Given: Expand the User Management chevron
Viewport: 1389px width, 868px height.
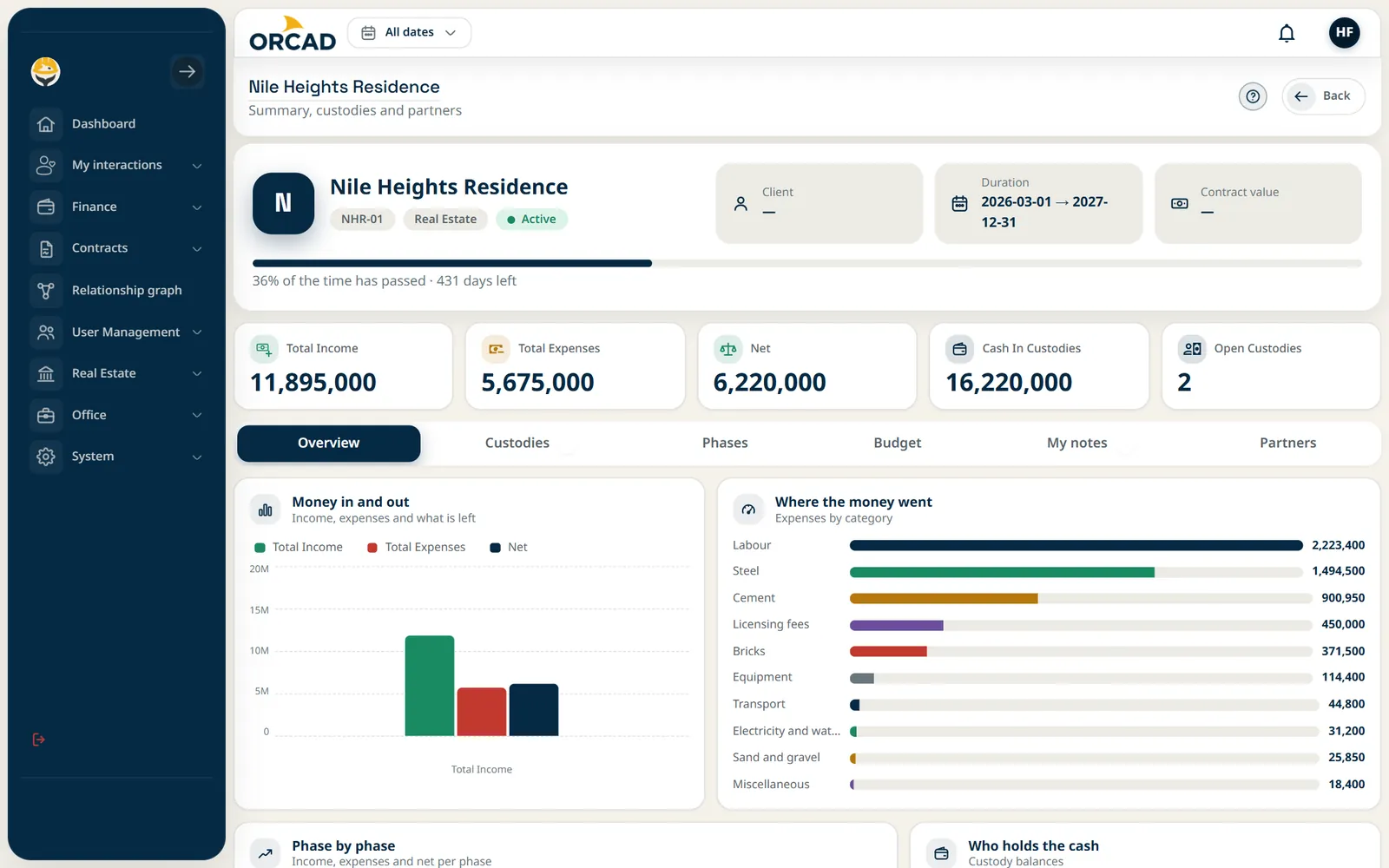Looking at the screenshot, I should point(197,332).
